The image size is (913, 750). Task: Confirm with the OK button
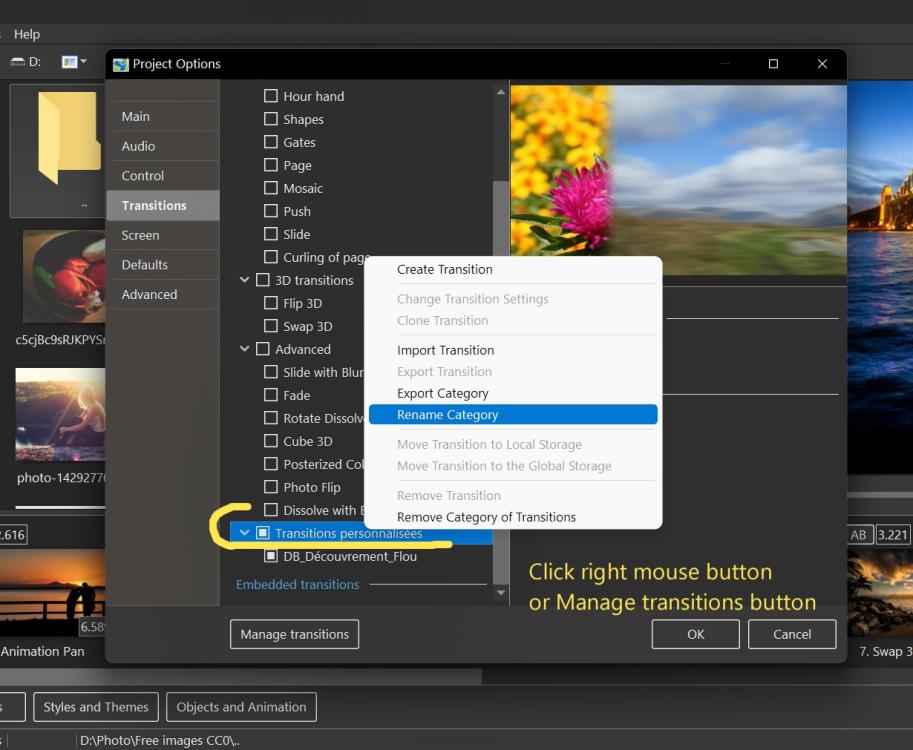pyautogui.click(x=695, y=634)
